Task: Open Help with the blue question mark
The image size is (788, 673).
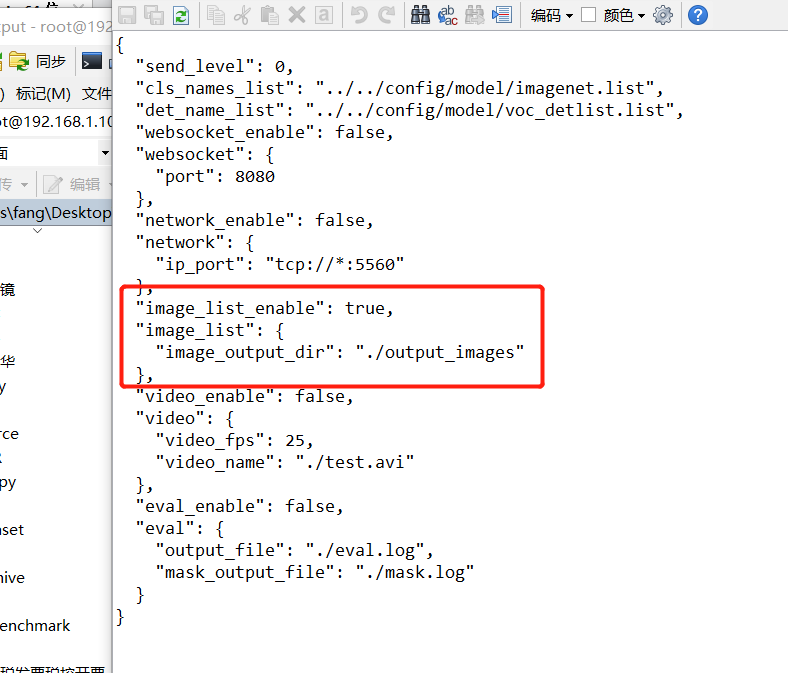Action: (x=698, y=15)
